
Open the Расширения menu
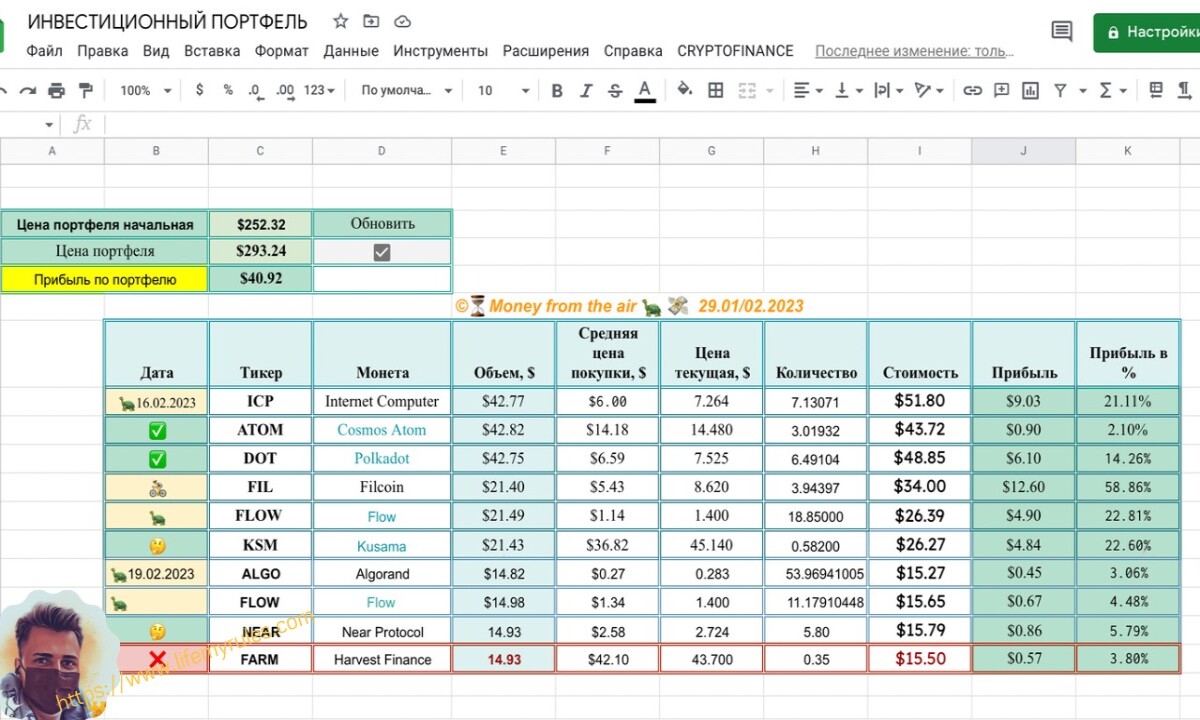coord(546,51)
